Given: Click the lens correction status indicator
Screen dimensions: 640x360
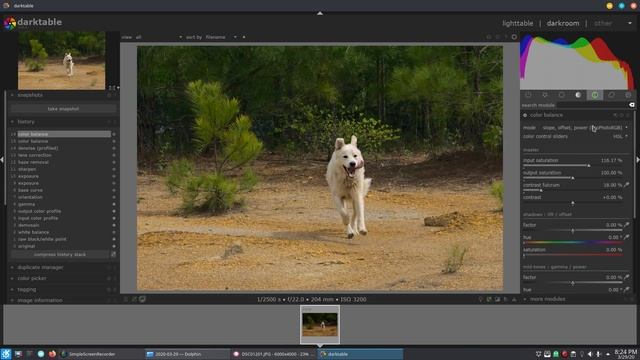Looking at the screenshot, I should tap(114, 155).
